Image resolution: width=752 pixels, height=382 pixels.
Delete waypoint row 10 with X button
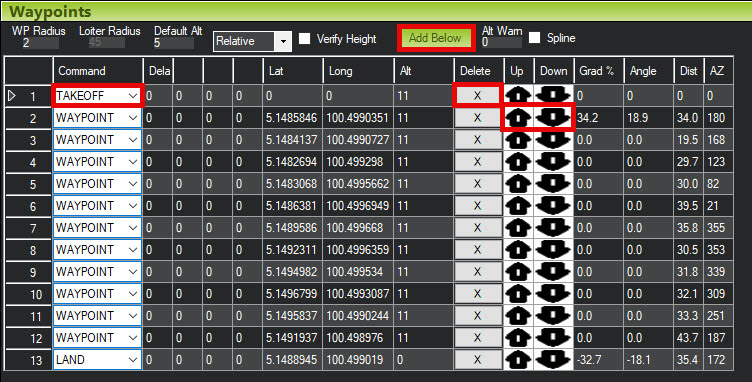tap(477, 293)
